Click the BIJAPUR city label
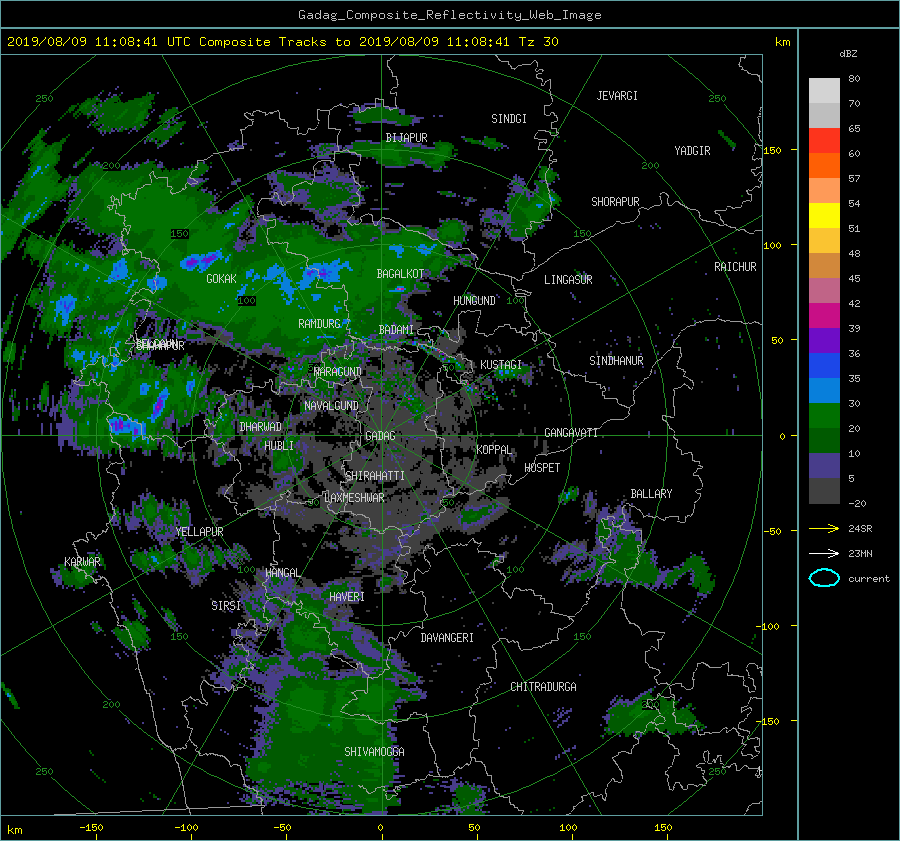This screenshot has width=900, height=841. [x=406, y=138]
